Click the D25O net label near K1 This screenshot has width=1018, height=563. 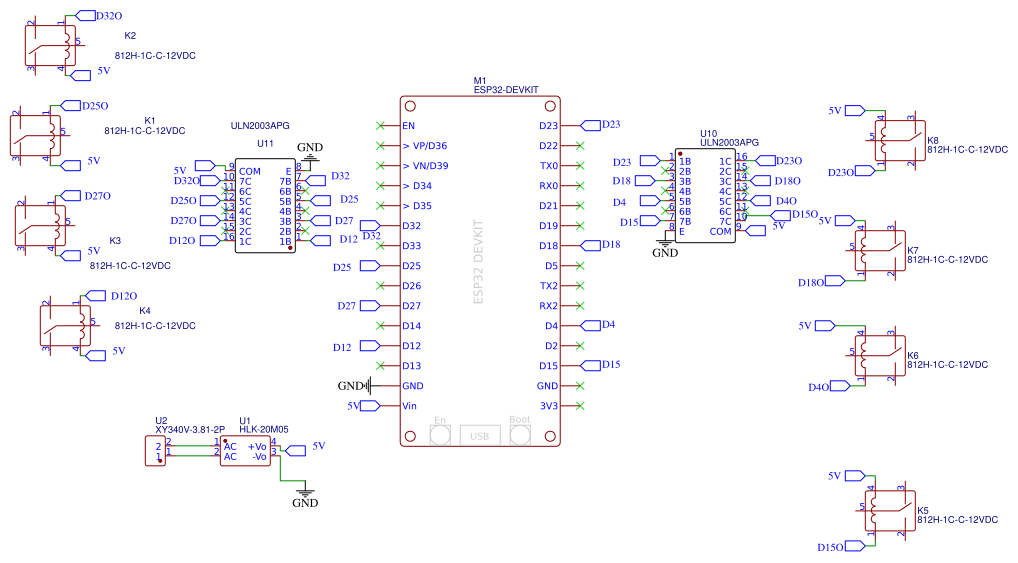[x=95, y=106]
